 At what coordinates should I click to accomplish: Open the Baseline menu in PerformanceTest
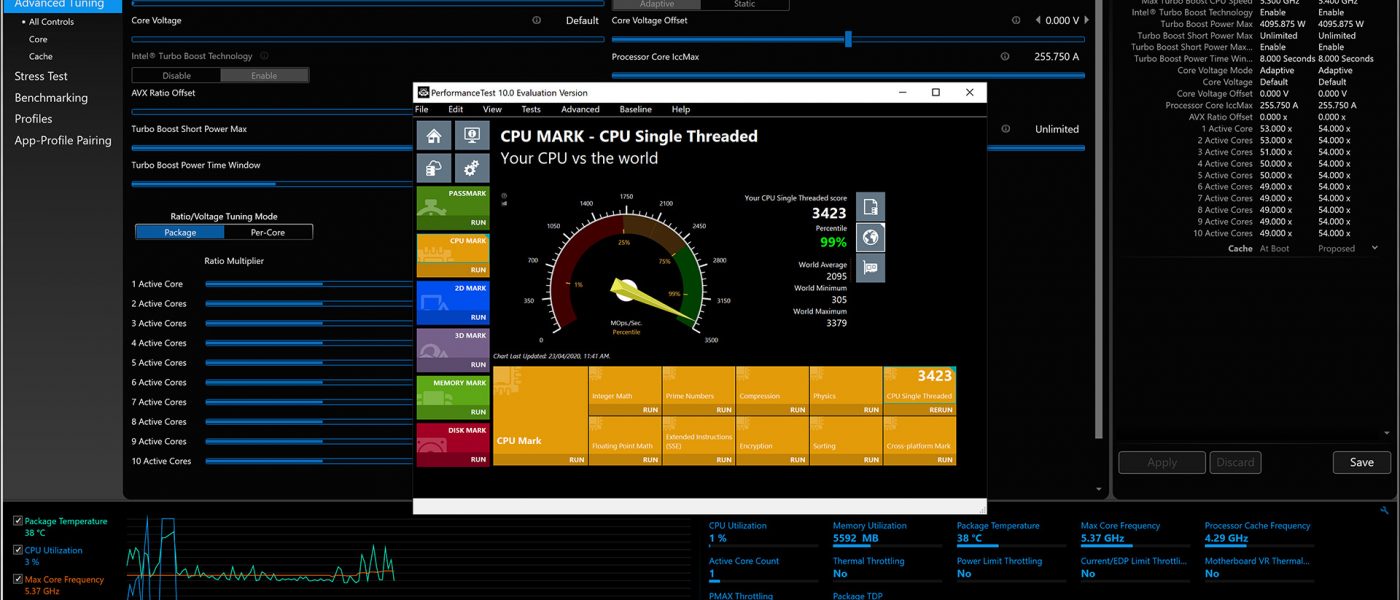point(635,109)
